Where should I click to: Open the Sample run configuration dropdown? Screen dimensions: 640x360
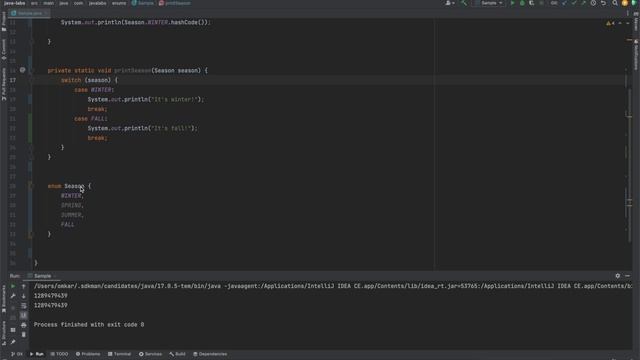(489, 3)
